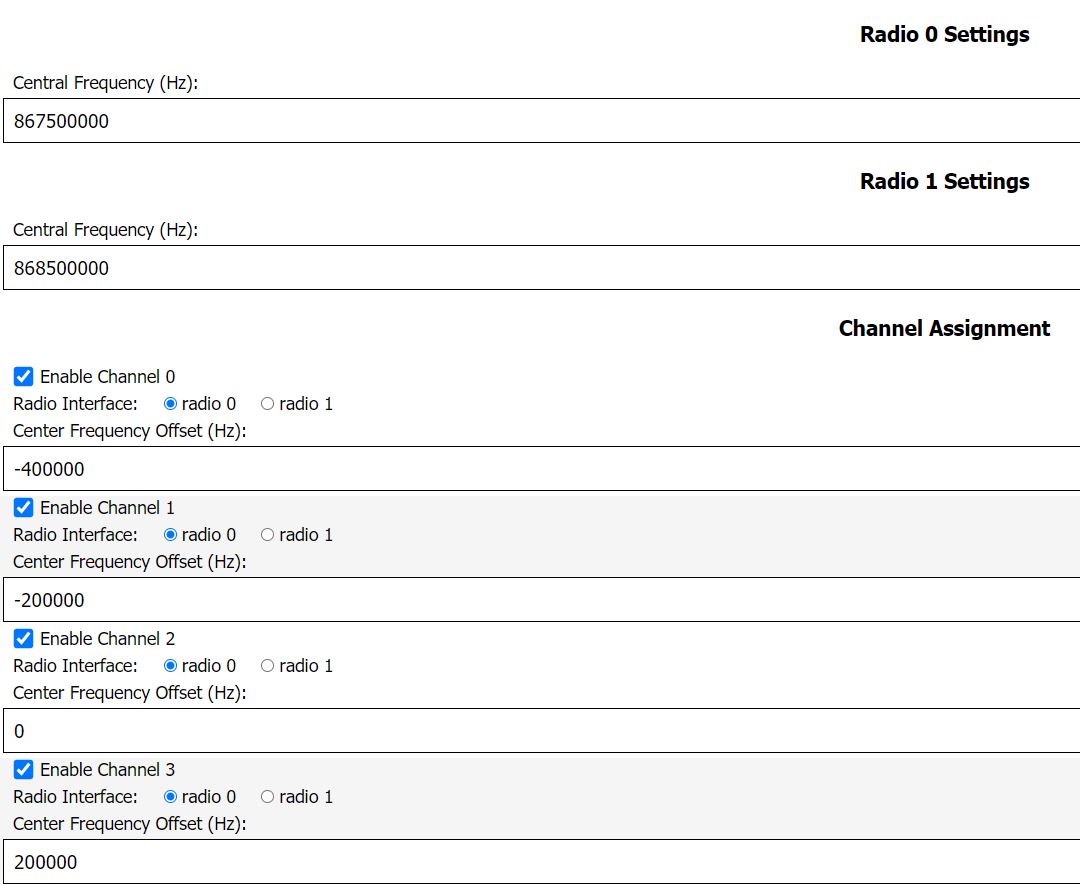Uncheck Enable Channel 3 checkbox
Image resolution: width=1080 pixels, height=885 pixels.
pyautogui.click(x=23, y=770)
